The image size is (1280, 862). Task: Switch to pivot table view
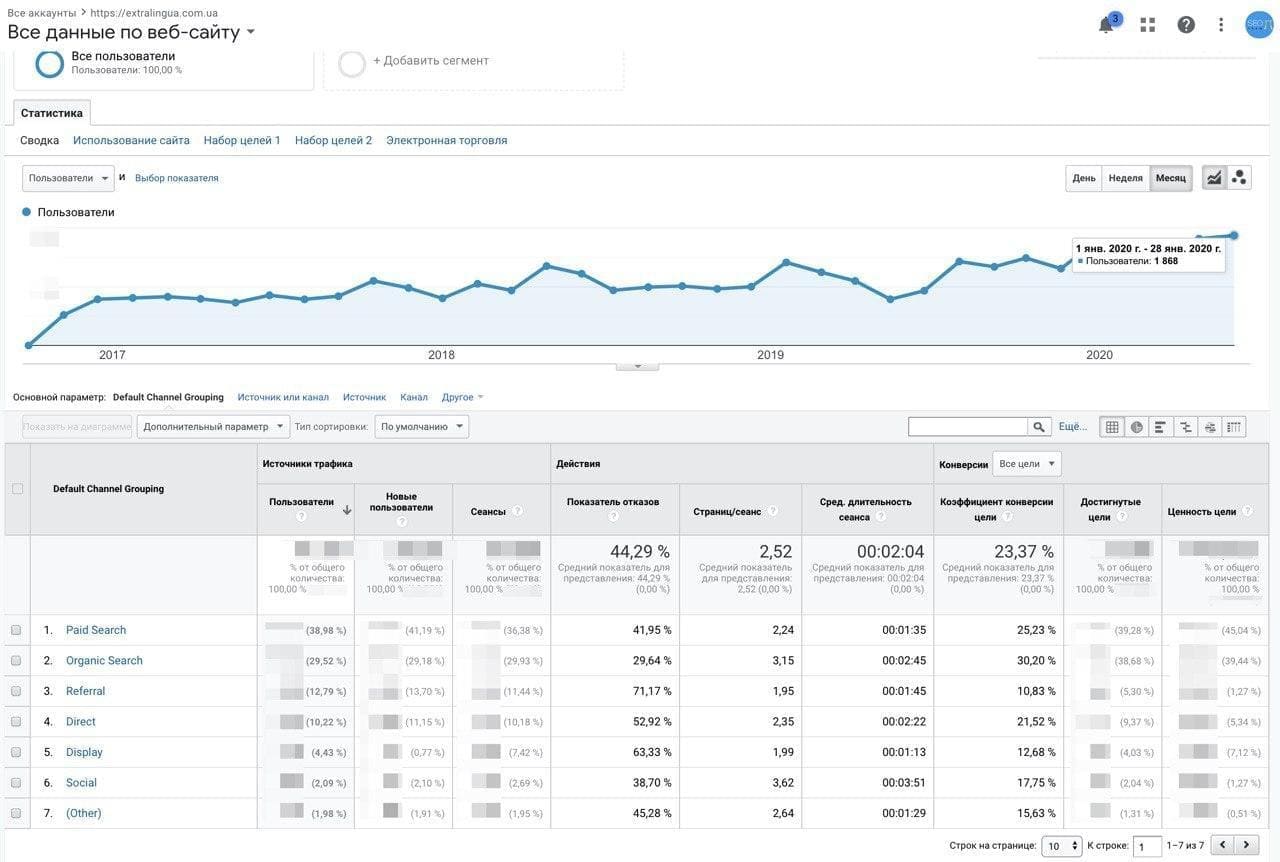point(1234,427)
